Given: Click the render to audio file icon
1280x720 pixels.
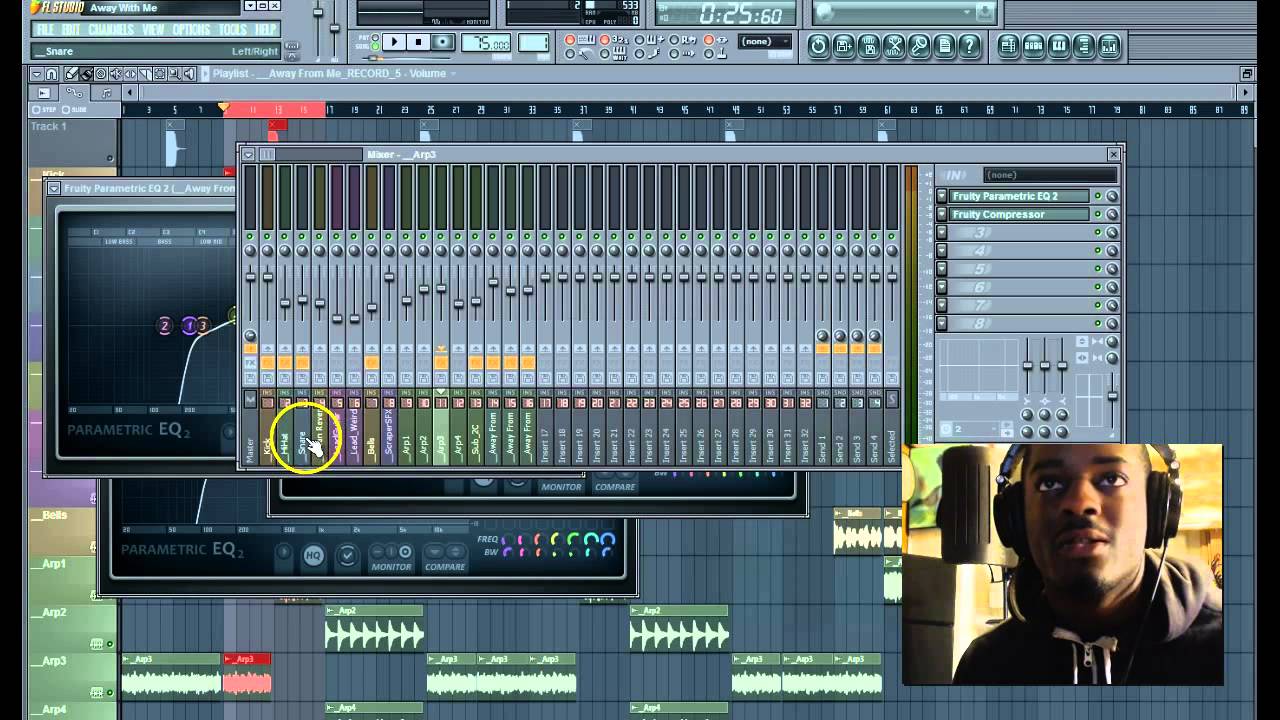Looking at the screenshot, I should tap(869, 46).
